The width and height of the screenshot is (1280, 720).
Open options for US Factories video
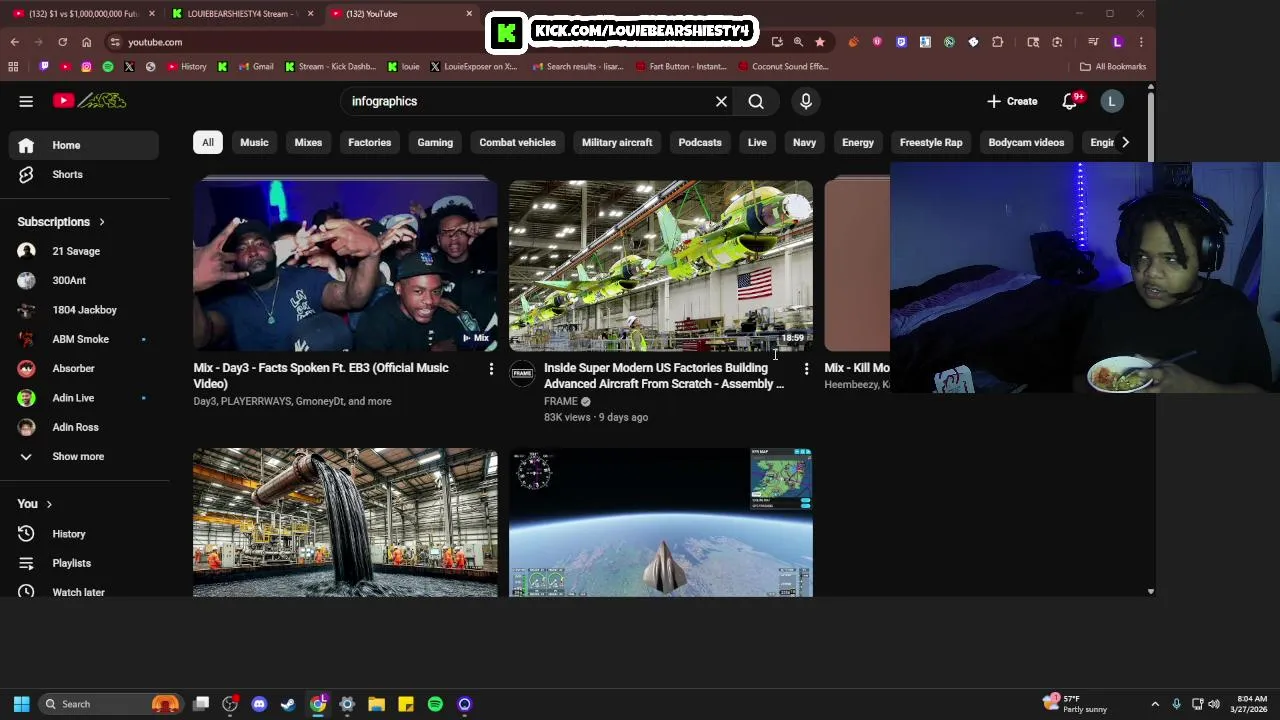806,369
